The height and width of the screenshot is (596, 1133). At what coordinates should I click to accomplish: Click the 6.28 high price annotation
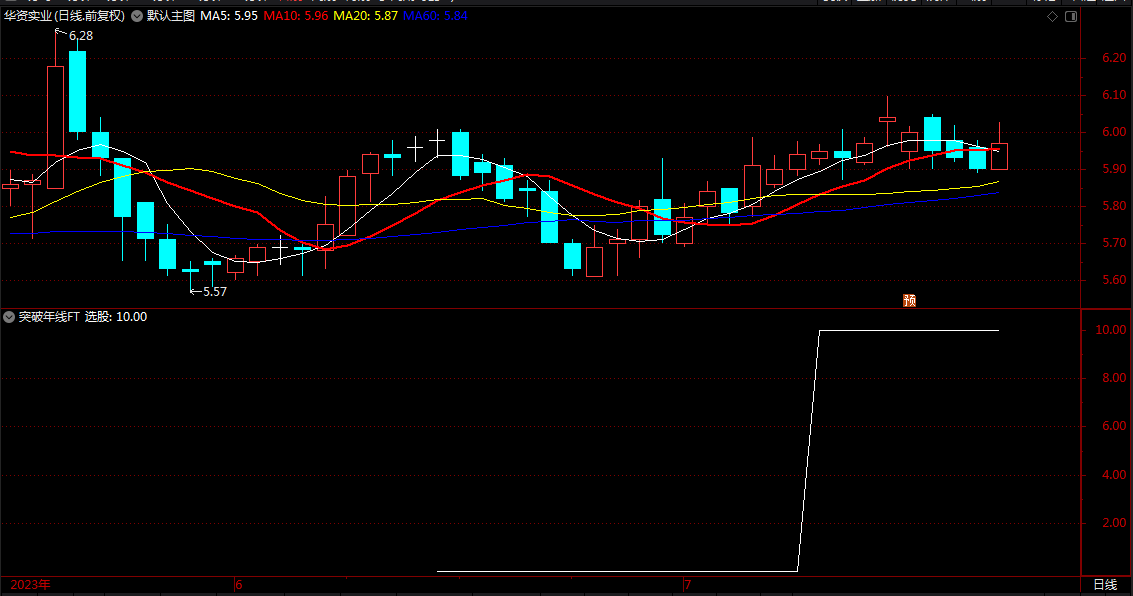point(81,35)
